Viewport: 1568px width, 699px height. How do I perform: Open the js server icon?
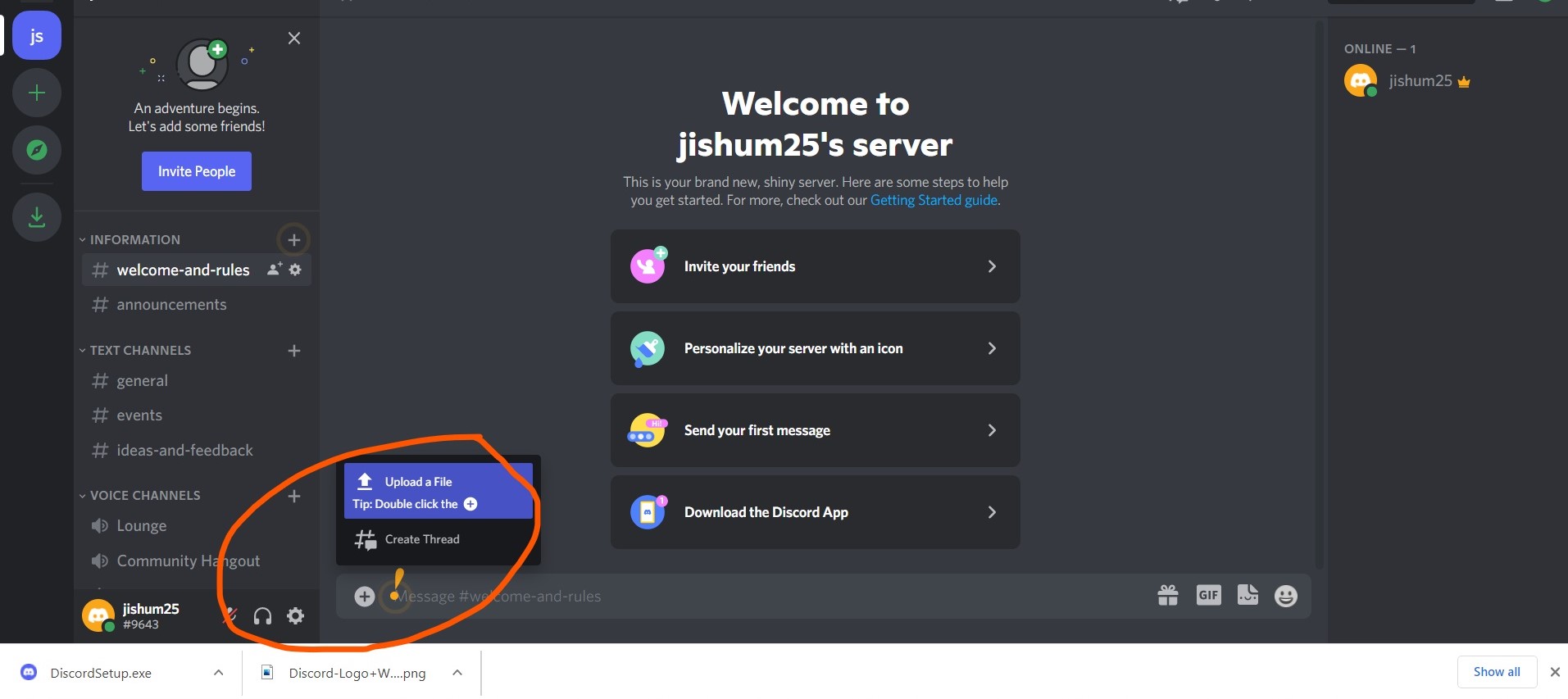37,36
